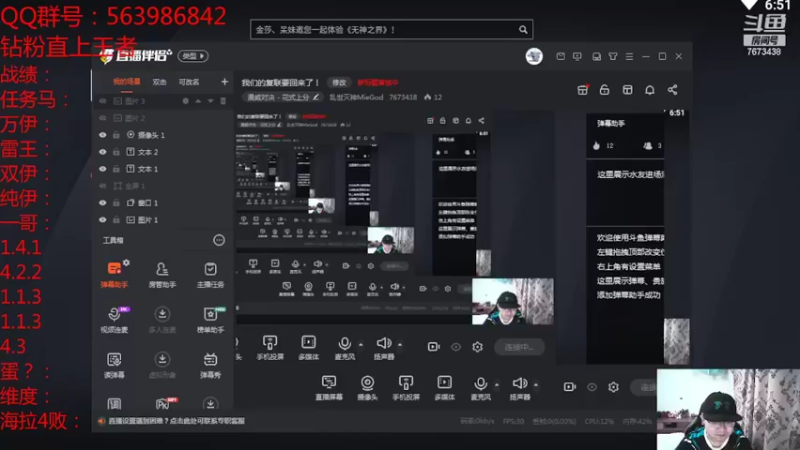Select the 图片 1 layer row
Image resolution: width=800 pixels, height=450 pixels.
coord(162,220)
